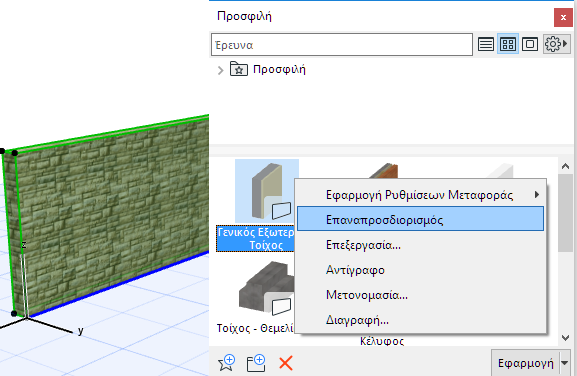
Task: Select the Προσφιλή folder label
Action: (279, 69)
